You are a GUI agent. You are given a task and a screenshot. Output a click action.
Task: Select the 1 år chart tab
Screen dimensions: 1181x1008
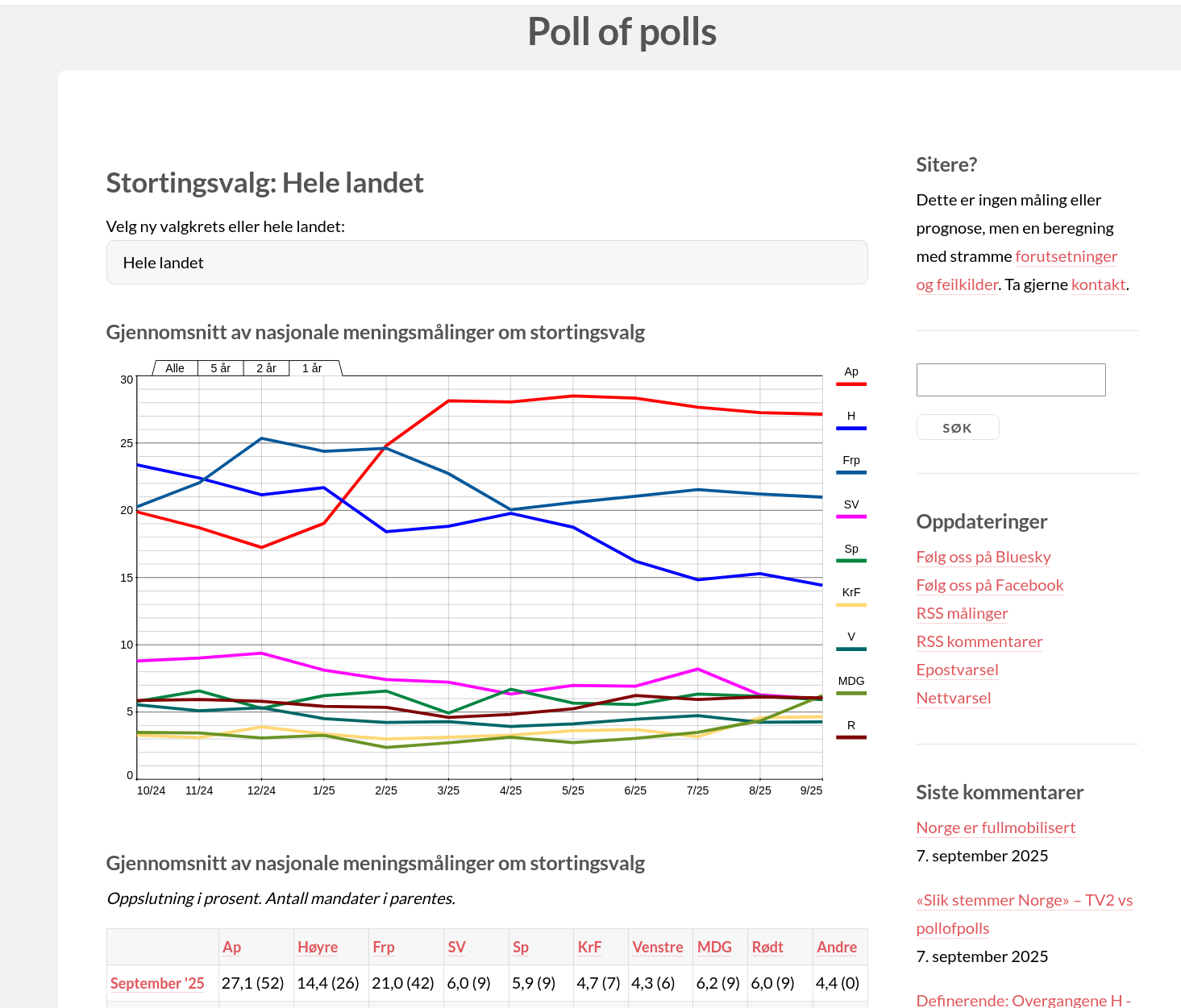(x=312, y=368)
